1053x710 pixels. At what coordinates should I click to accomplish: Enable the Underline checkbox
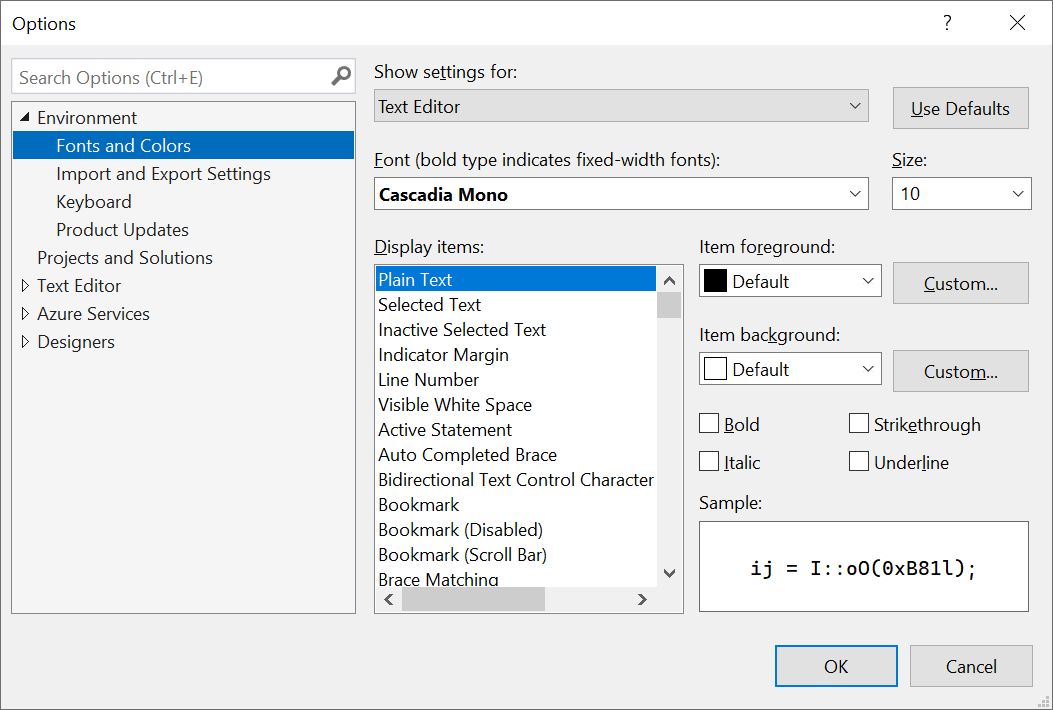tap(859, 461)
